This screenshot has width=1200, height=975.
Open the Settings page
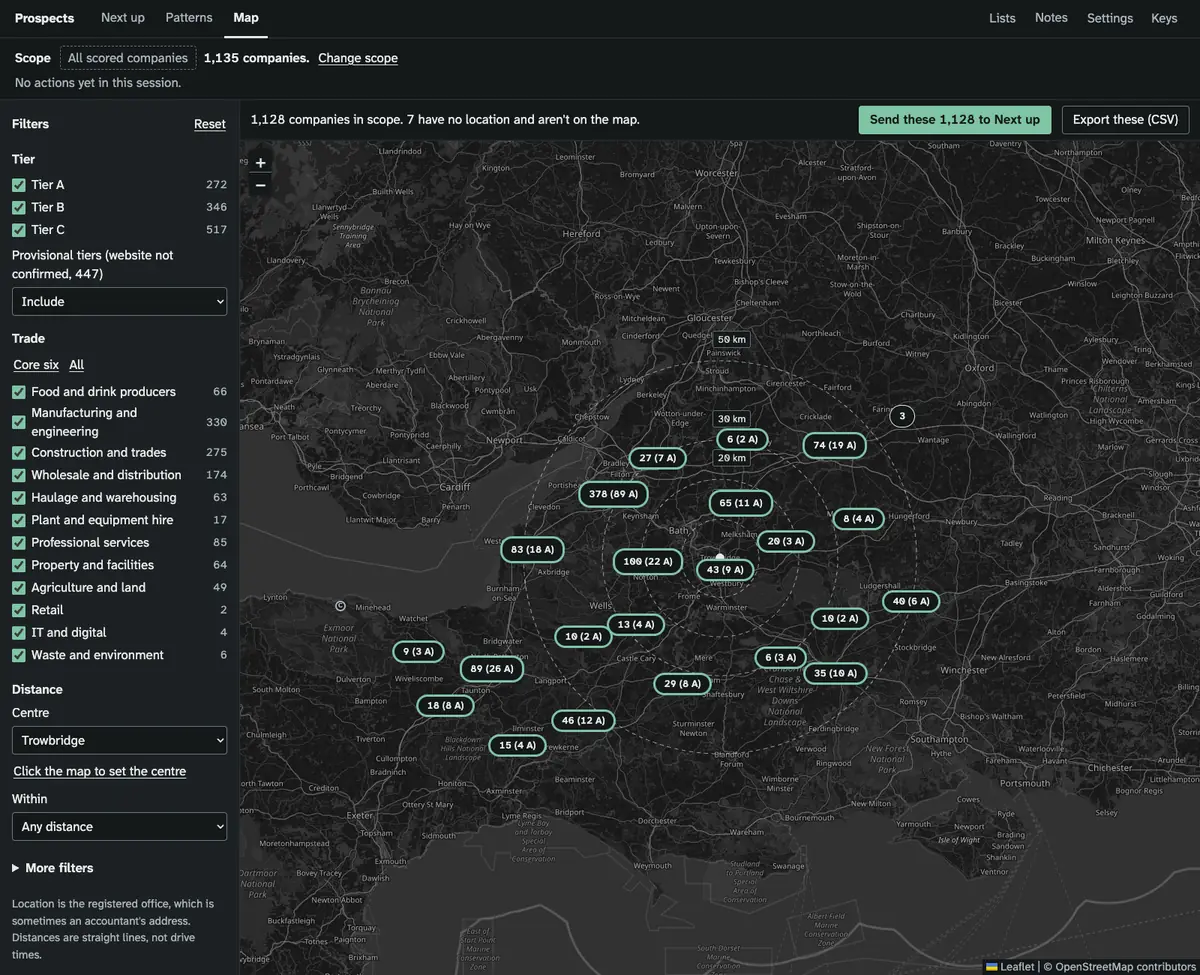(x=1110, y=18)
